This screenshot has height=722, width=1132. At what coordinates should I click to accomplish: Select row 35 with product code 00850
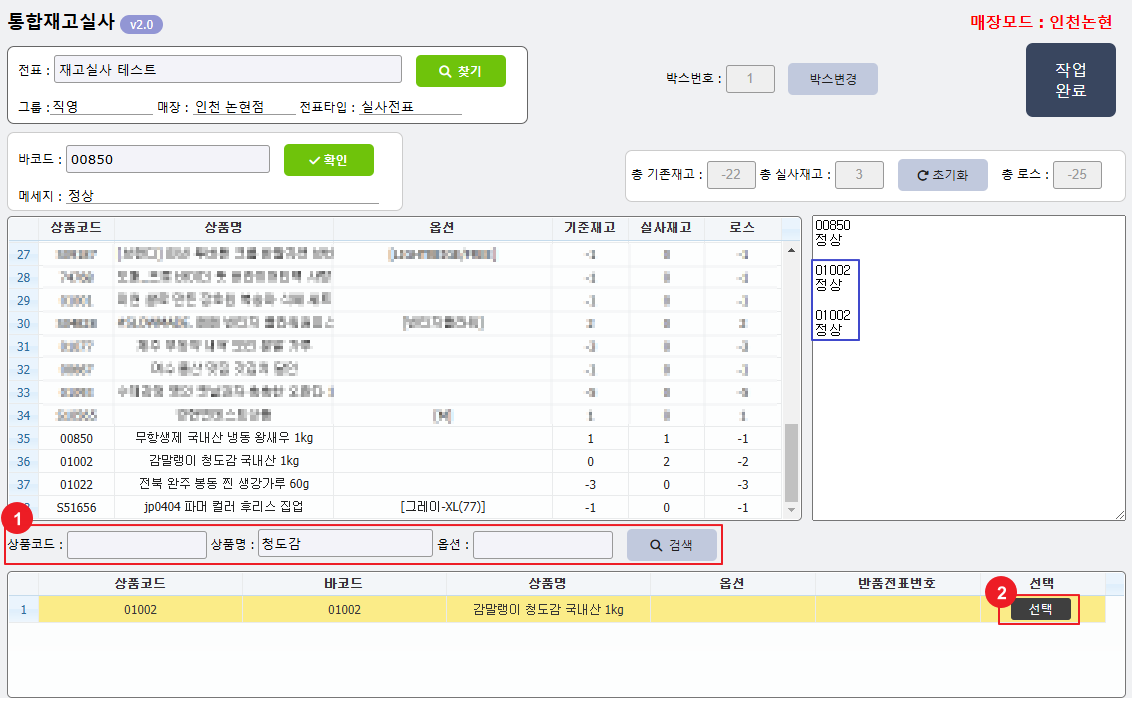400,438
